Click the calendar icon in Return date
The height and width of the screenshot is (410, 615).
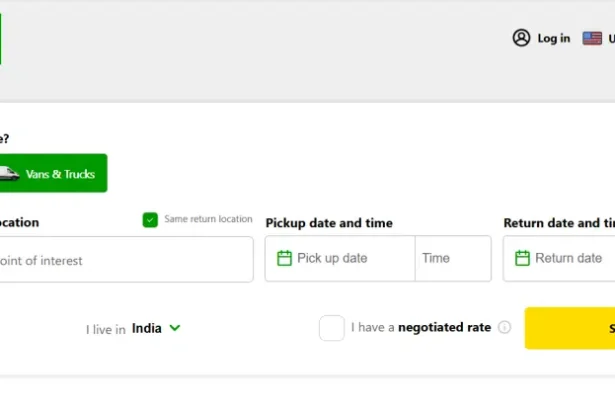tap(522, 258)
